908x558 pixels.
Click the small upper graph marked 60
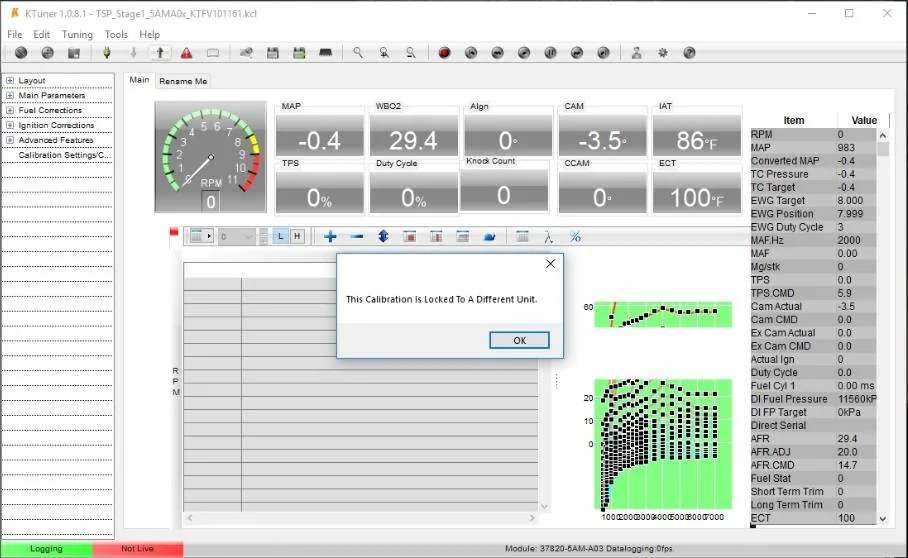(x=662, y=314)
